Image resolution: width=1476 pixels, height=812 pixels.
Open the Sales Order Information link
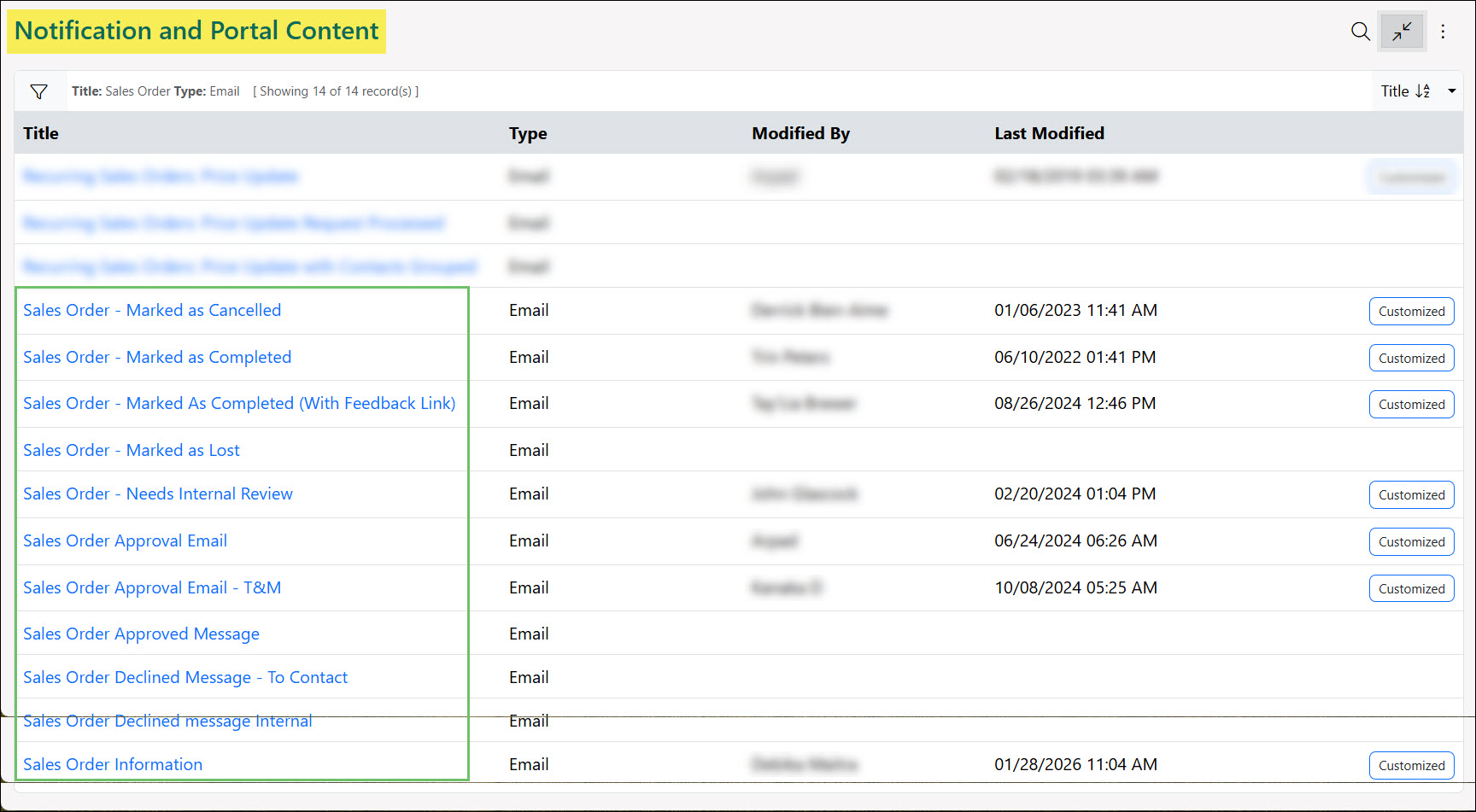[x=113, y=764]
